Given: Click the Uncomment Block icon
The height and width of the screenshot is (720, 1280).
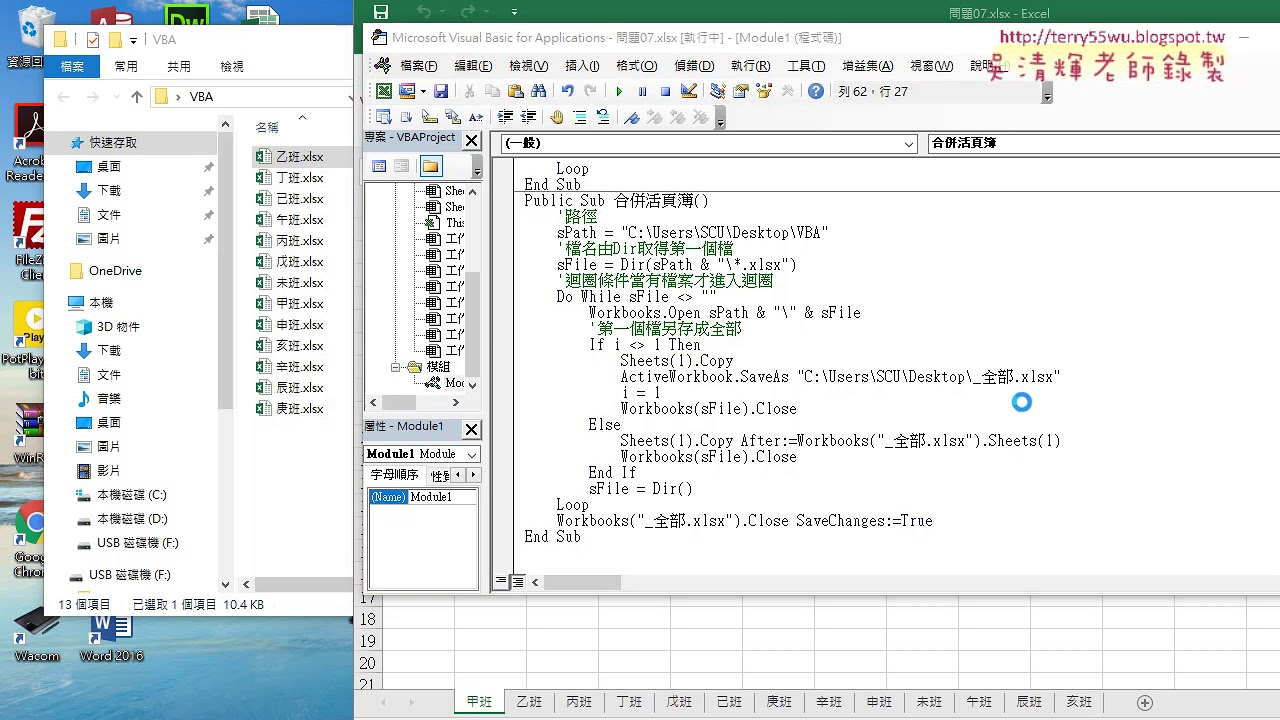Looking at the screenshot, I should [x=603, y=117].
